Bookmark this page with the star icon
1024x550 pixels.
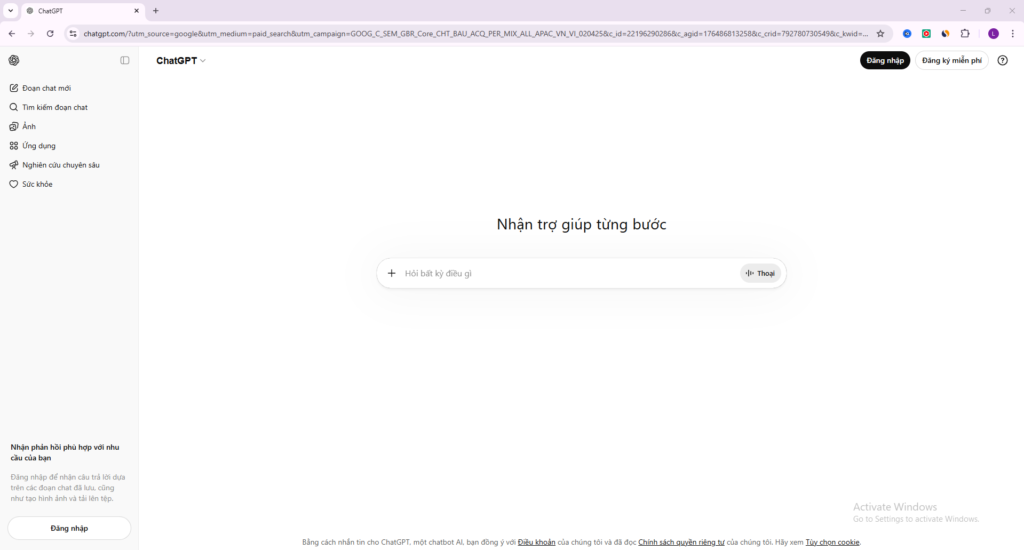click(880, 33)
